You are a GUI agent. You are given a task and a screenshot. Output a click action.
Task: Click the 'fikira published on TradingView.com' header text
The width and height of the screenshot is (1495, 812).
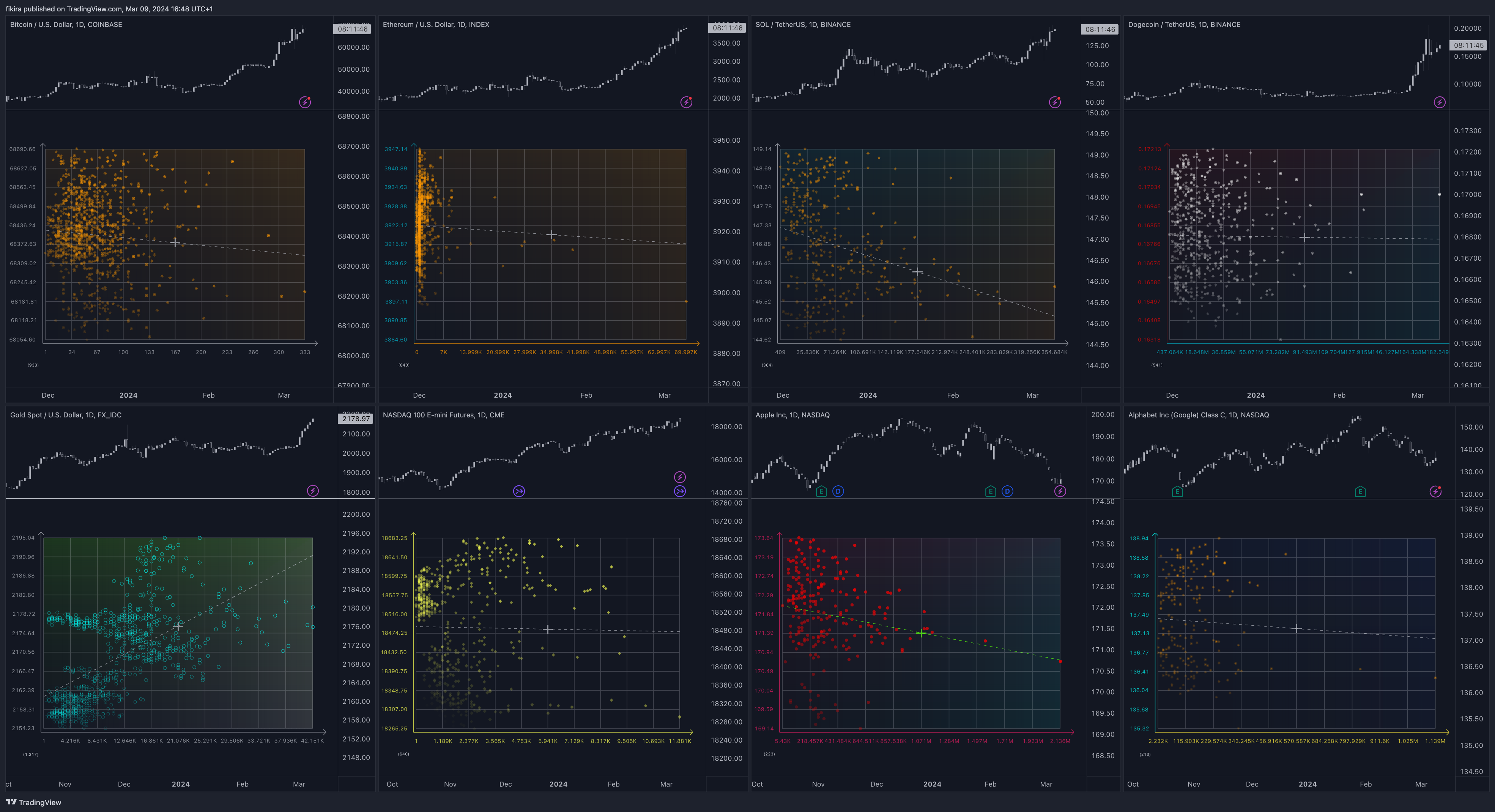point(109,9)
